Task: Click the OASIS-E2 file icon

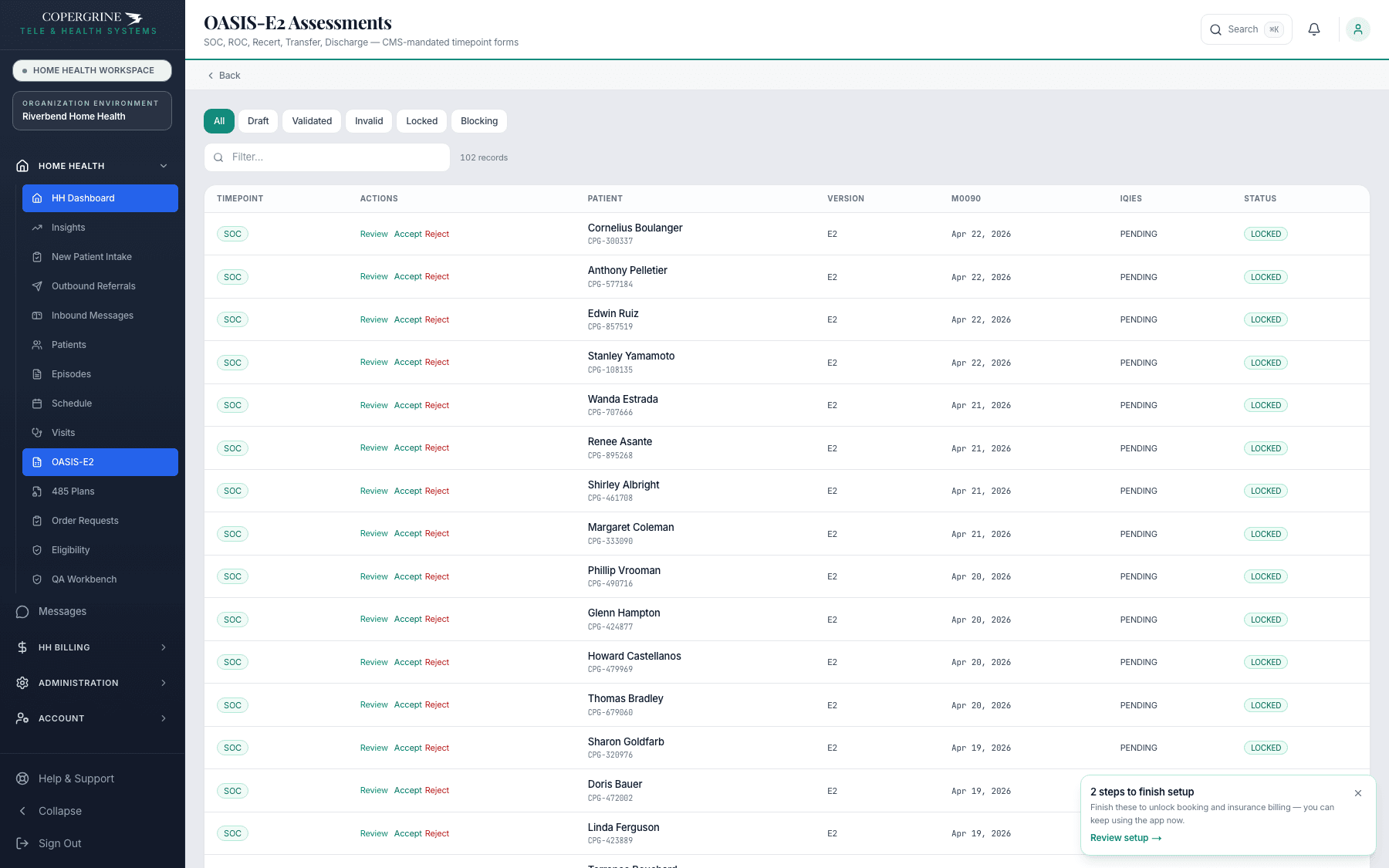Action: [x=37, y=462]
